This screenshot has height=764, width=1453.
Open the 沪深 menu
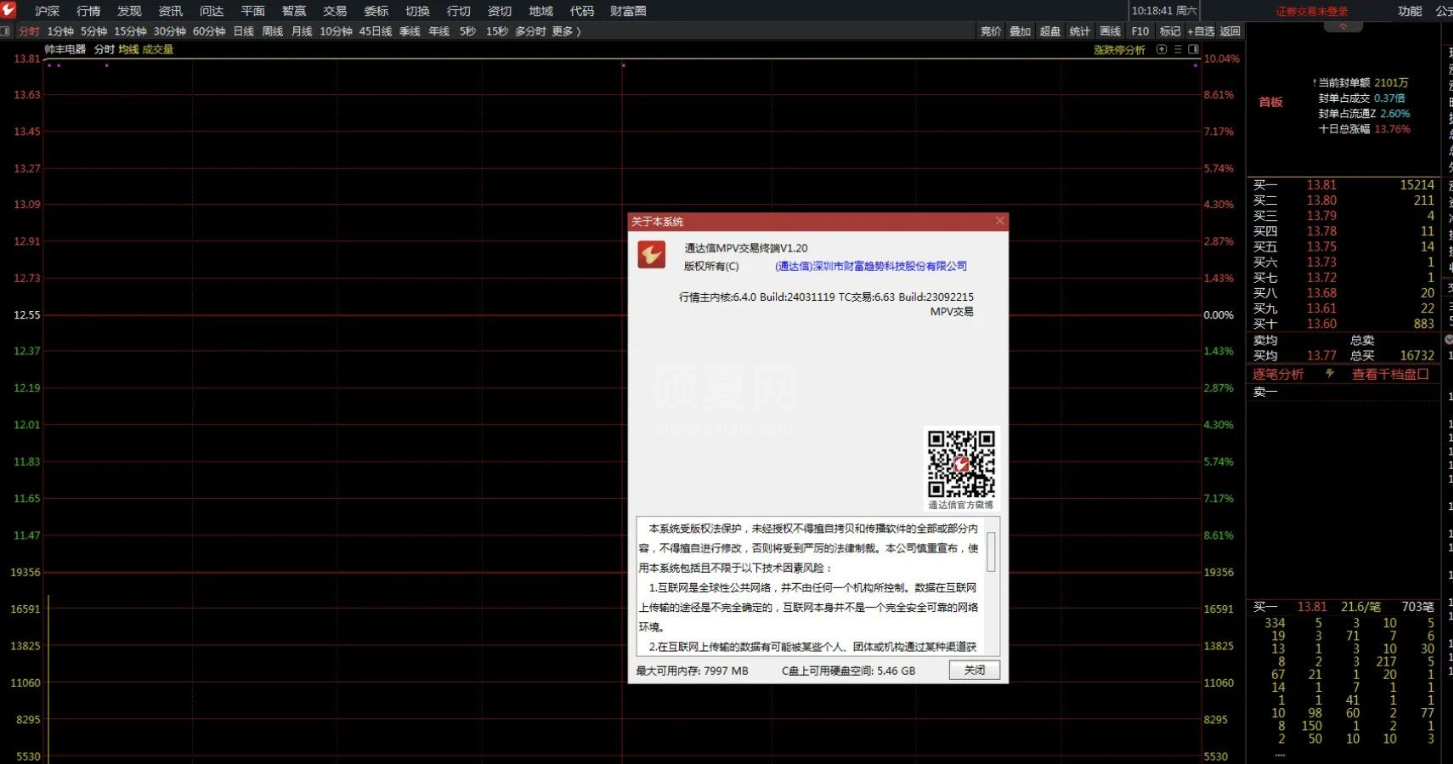pyautogui.click(x=47, y=11)
